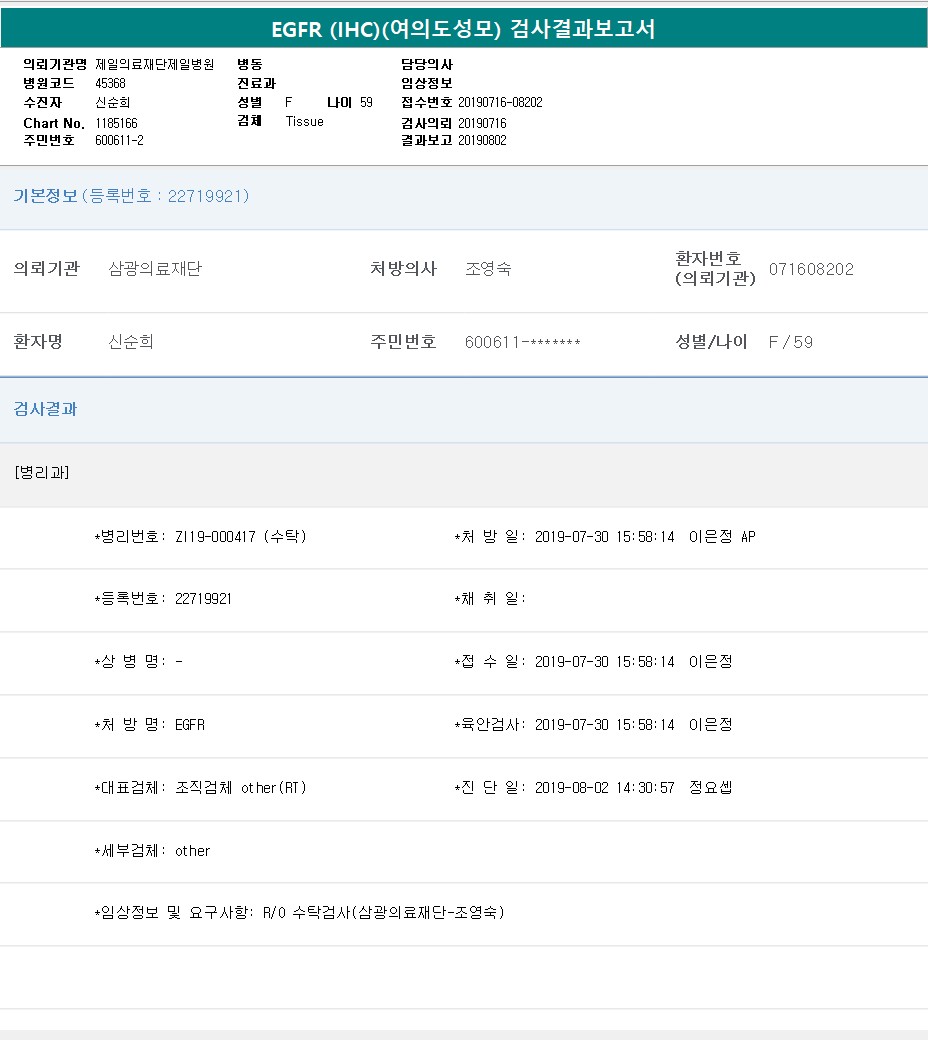
Task: Select the 성별/나이 value F / 59
Action: (x=790, y=342)
